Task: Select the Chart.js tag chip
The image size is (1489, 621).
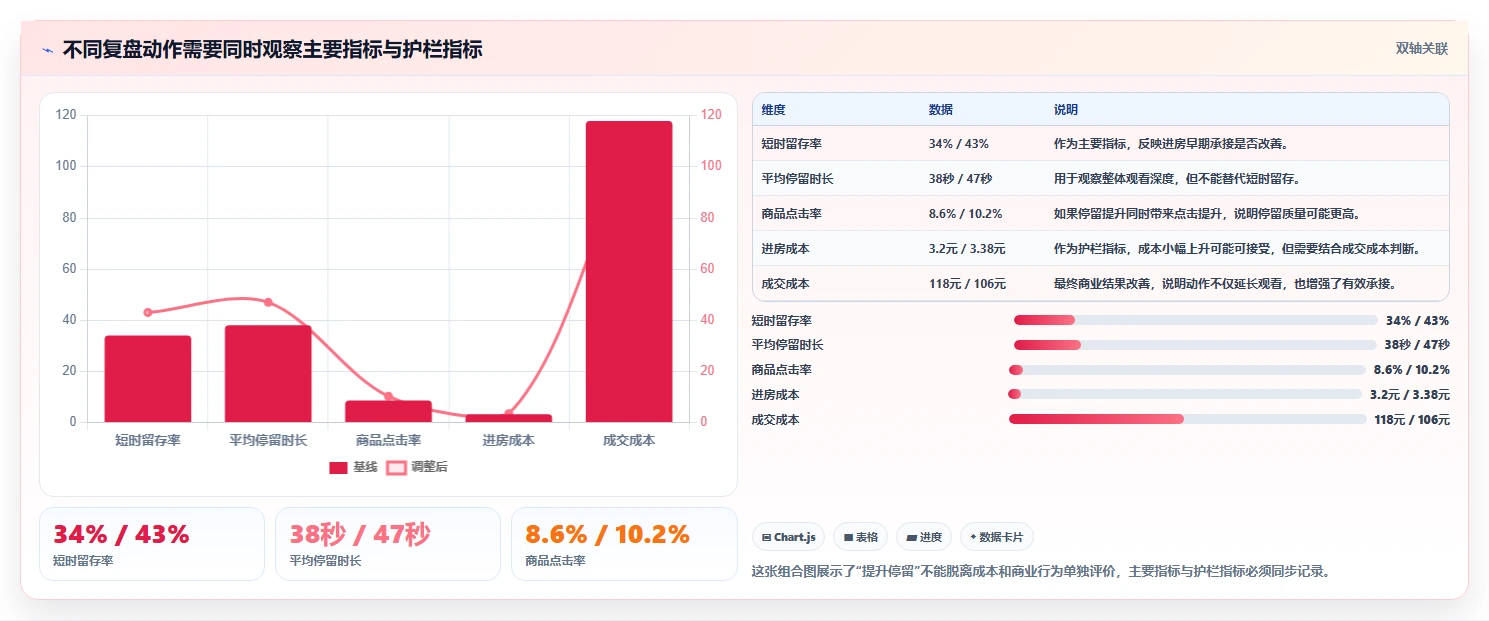Action: click(788, 537)
